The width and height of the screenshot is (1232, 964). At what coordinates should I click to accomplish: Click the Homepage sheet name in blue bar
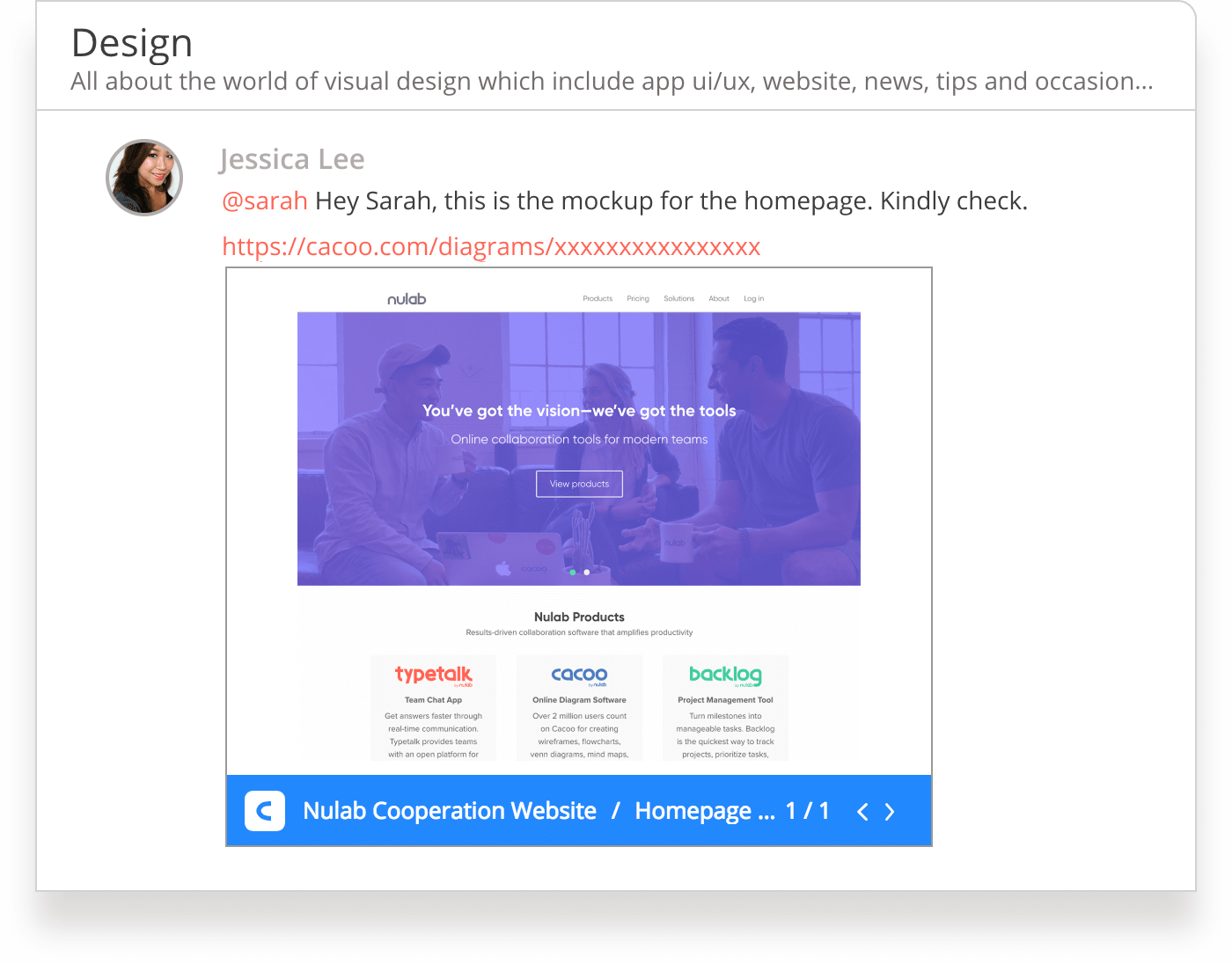(705, 811)
